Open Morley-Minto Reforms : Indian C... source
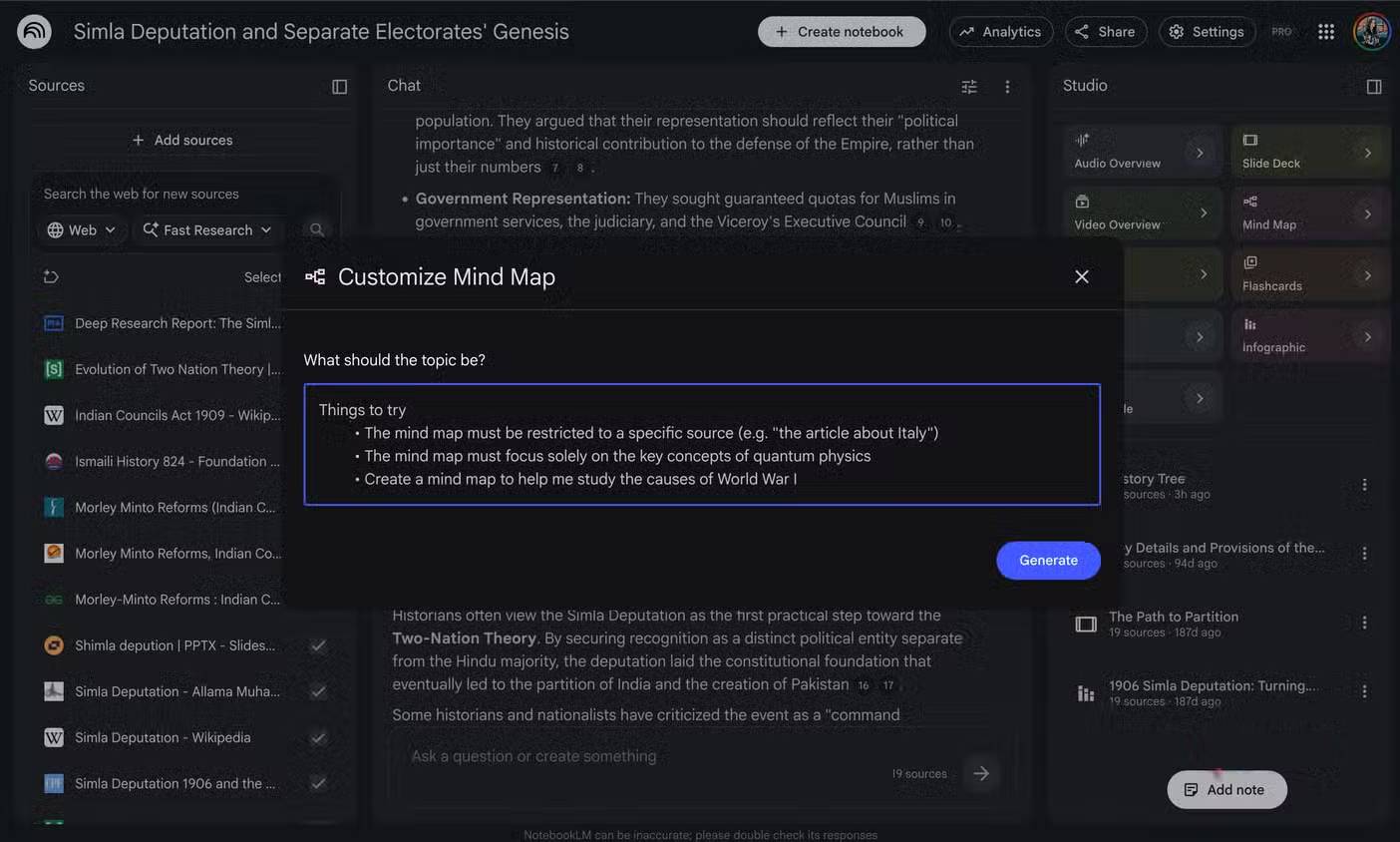 [x=177, y=600]
